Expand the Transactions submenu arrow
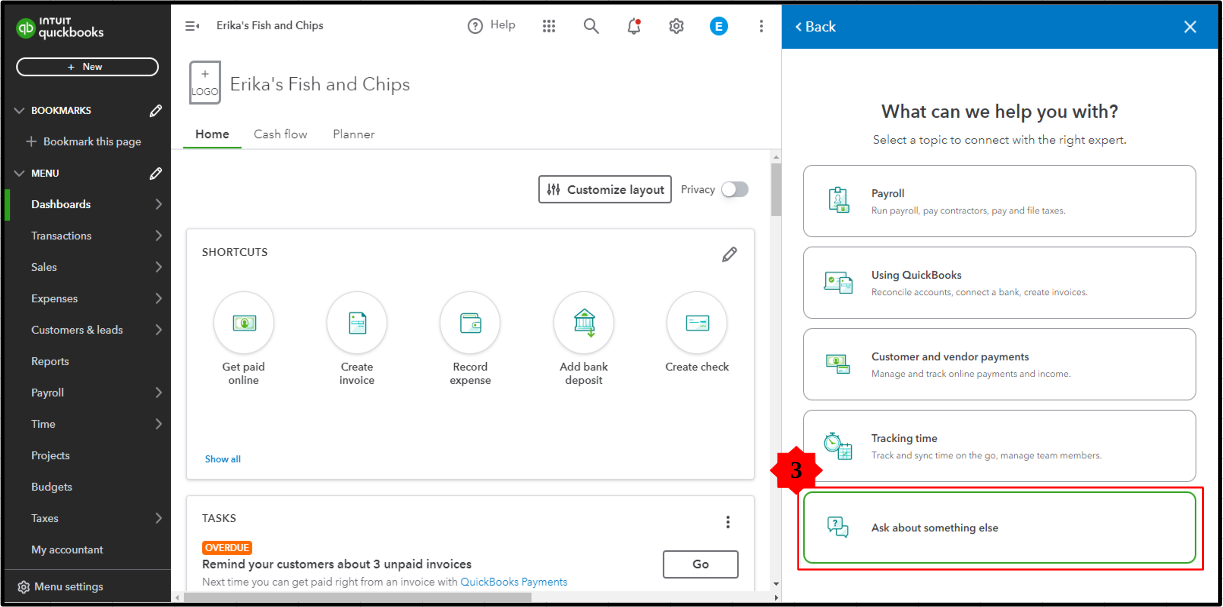The height and width of the screenshot is (607, 1223). 158,236
